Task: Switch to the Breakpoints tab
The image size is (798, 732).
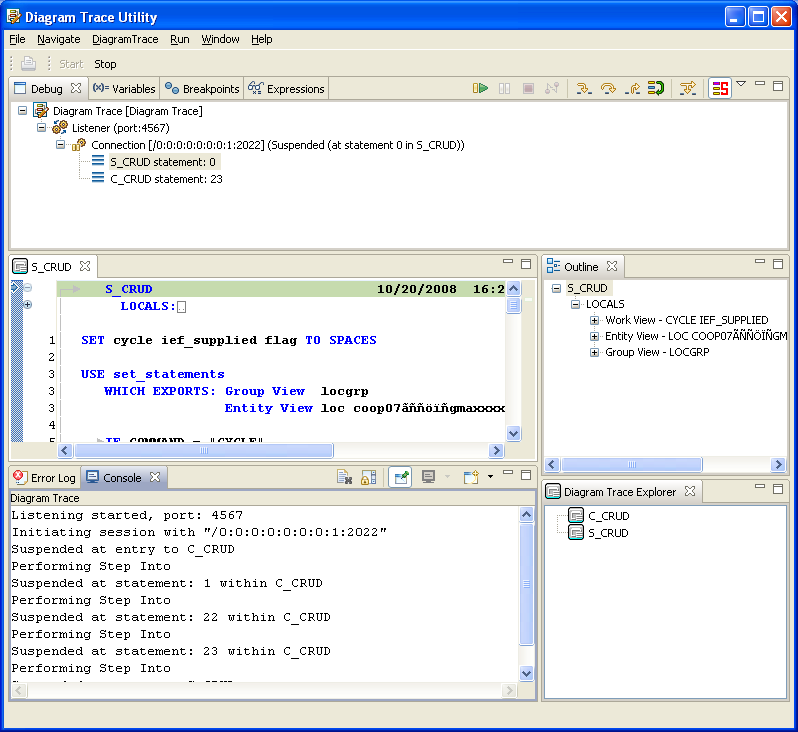Action: tap(203, 89)
